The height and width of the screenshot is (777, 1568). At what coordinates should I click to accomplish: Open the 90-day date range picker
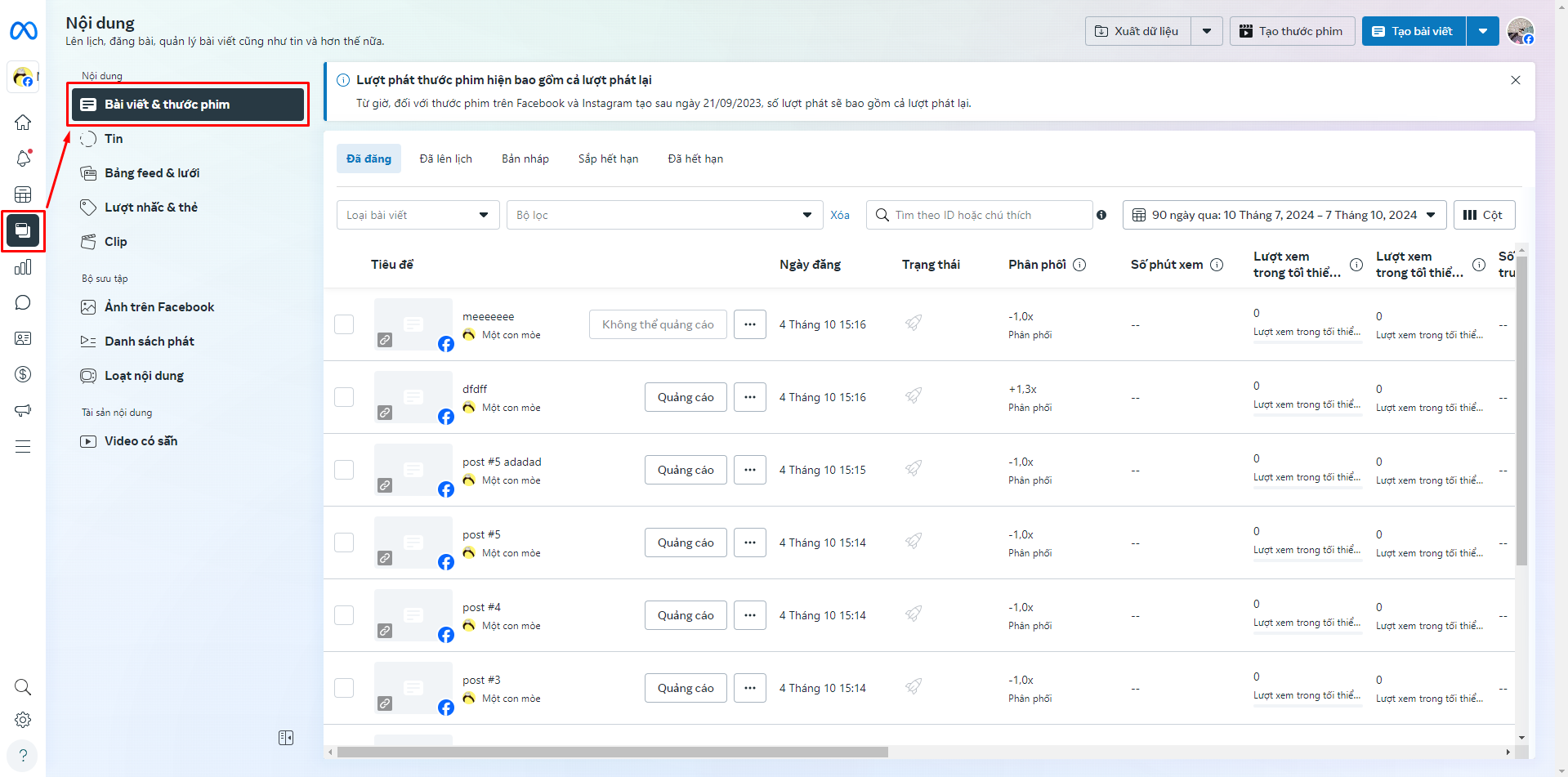pos(1284,215)
